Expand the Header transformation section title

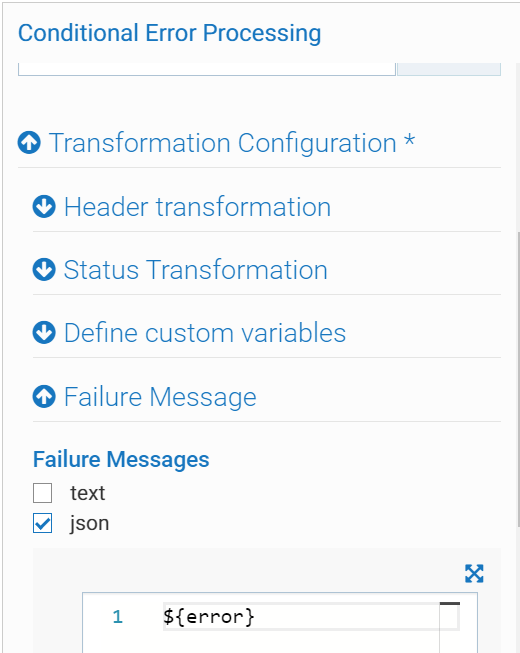tap(197, 207)
